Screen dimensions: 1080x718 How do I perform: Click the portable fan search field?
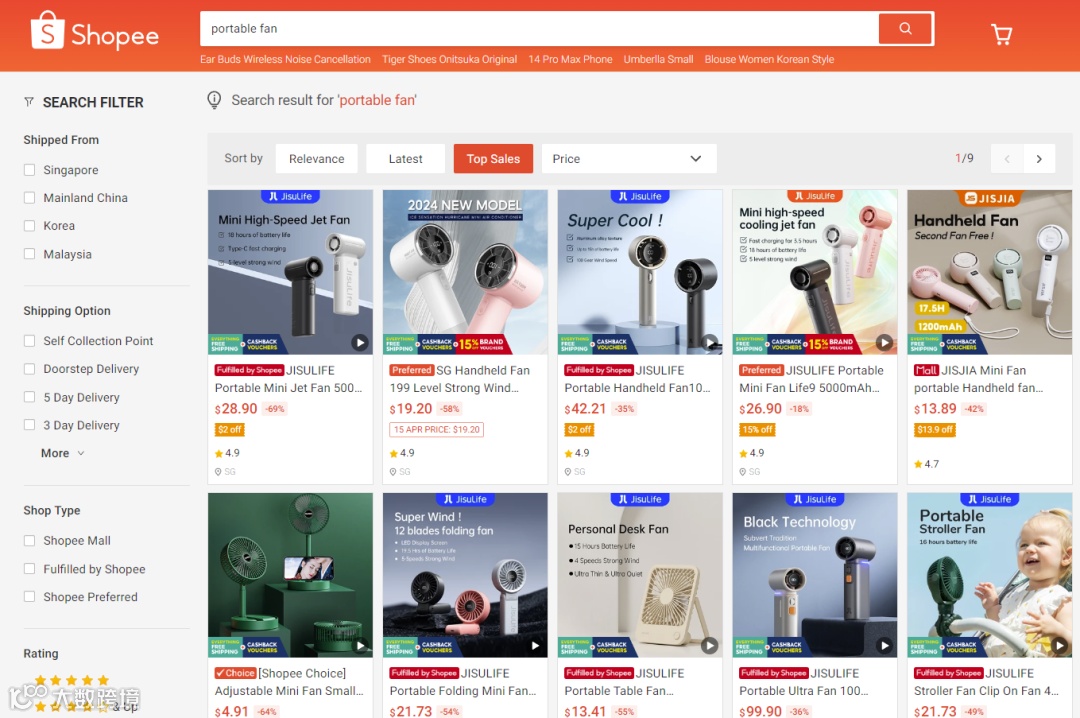[x=539, y=28]
